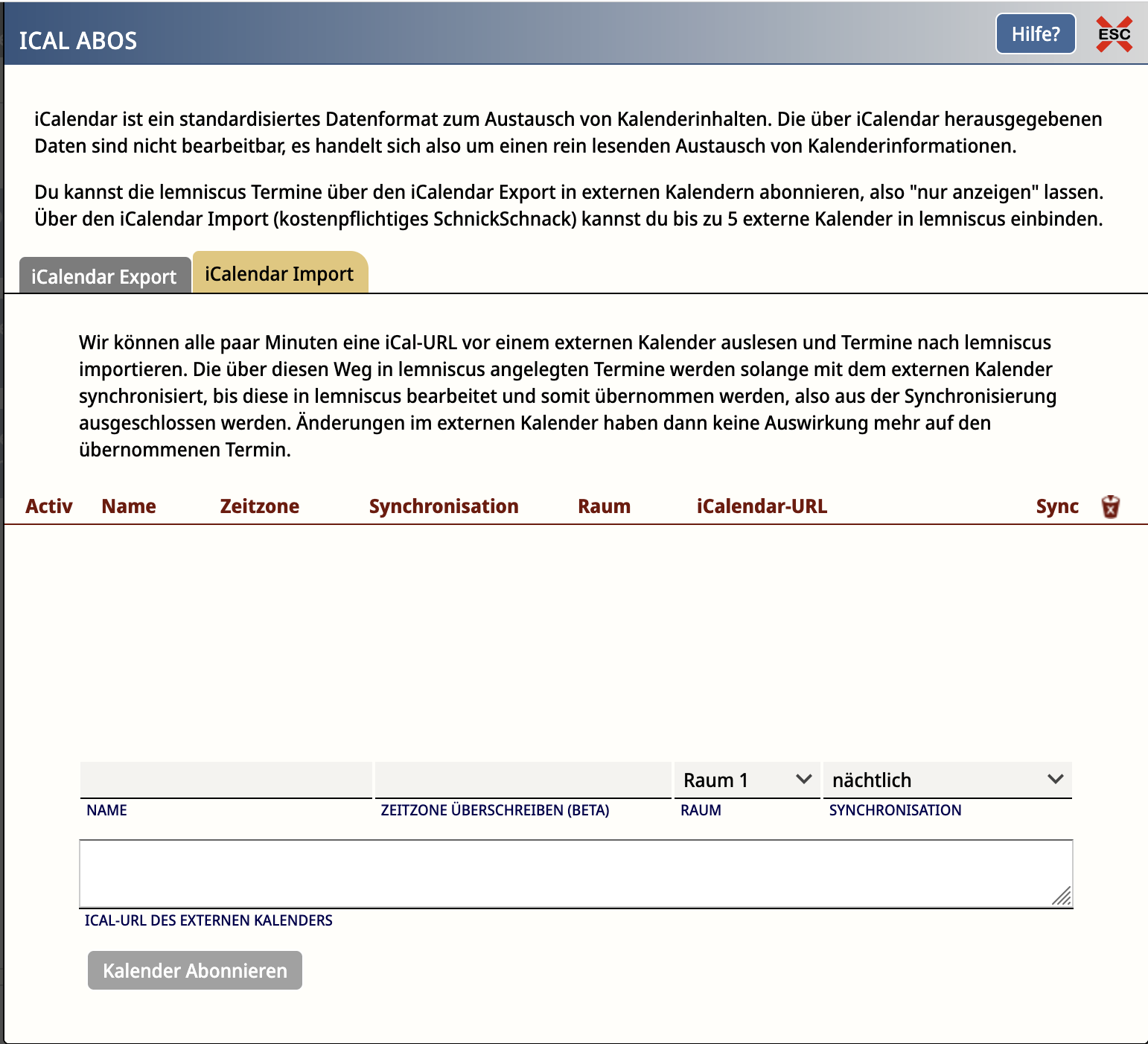Select the iCalendar Import tab
1148x1044 pixels.
pos(280,273)
